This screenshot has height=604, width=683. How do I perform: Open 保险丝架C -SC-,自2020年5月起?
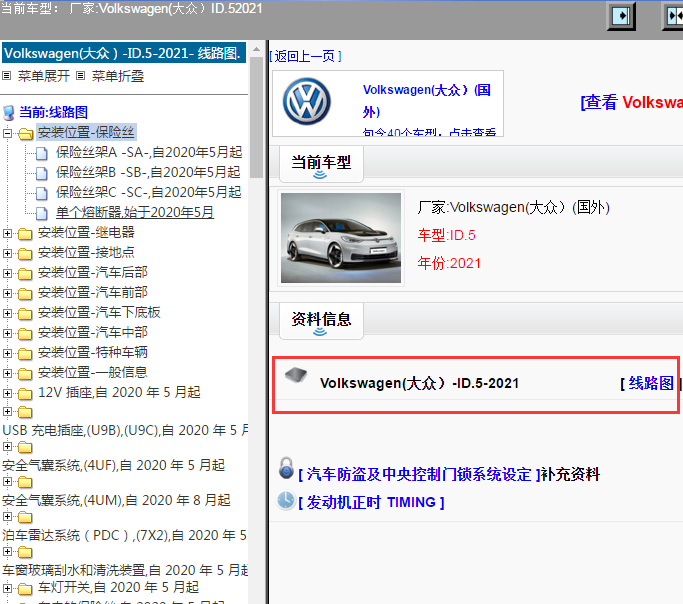[149, 192]
